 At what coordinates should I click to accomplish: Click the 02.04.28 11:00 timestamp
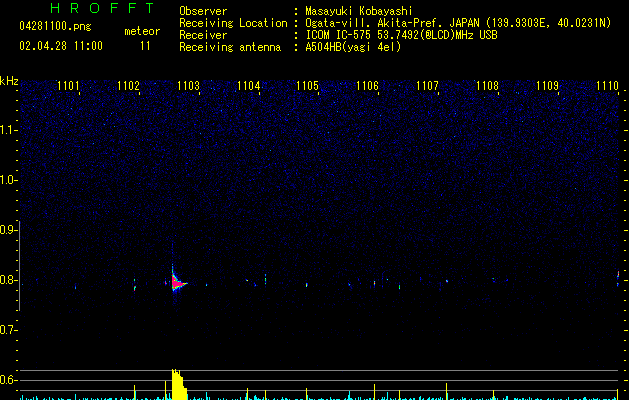pyautogui.click(x=61, y=46)
